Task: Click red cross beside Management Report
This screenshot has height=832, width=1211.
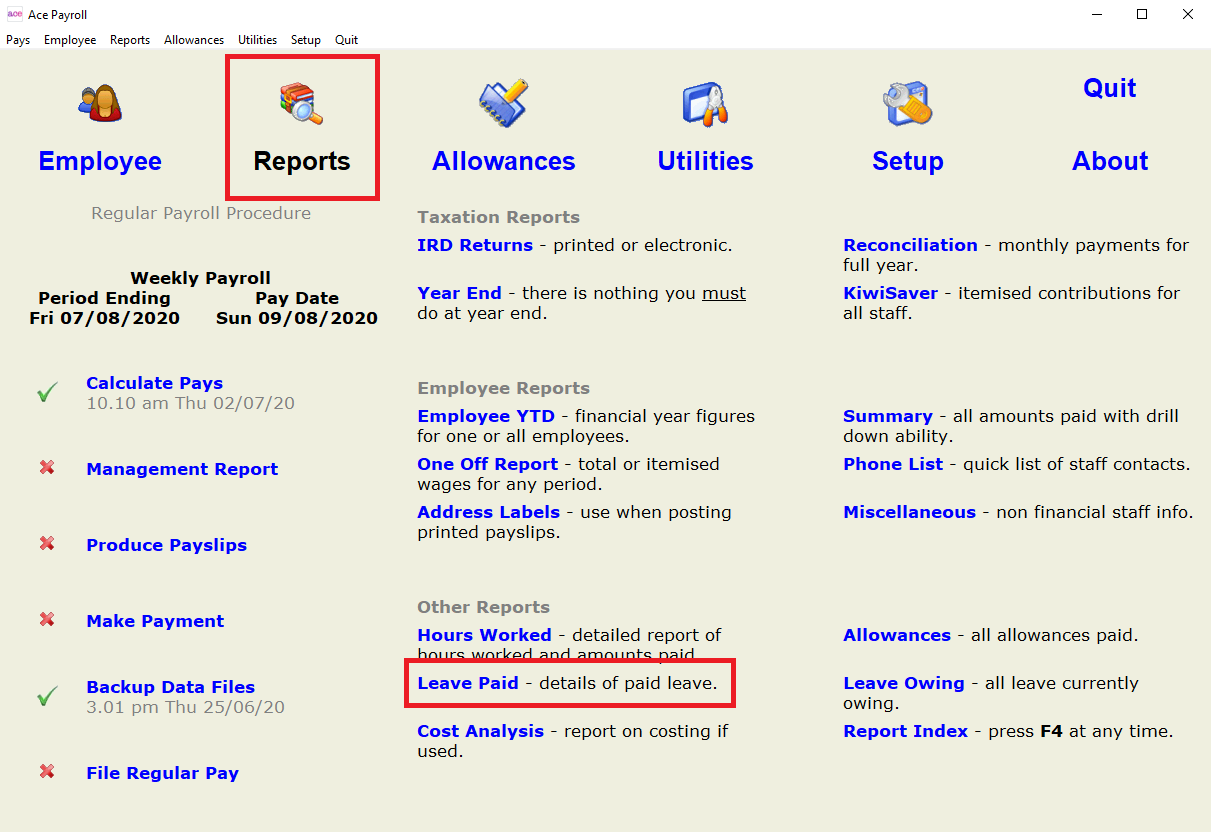Action: (47, 468)
